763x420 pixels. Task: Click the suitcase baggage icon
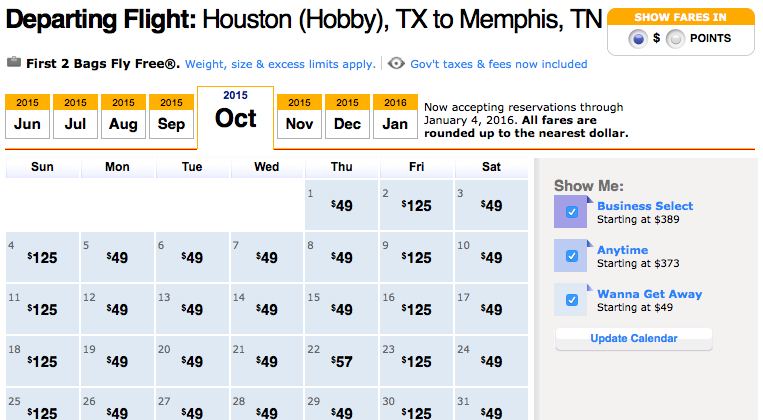coord(14,63)
